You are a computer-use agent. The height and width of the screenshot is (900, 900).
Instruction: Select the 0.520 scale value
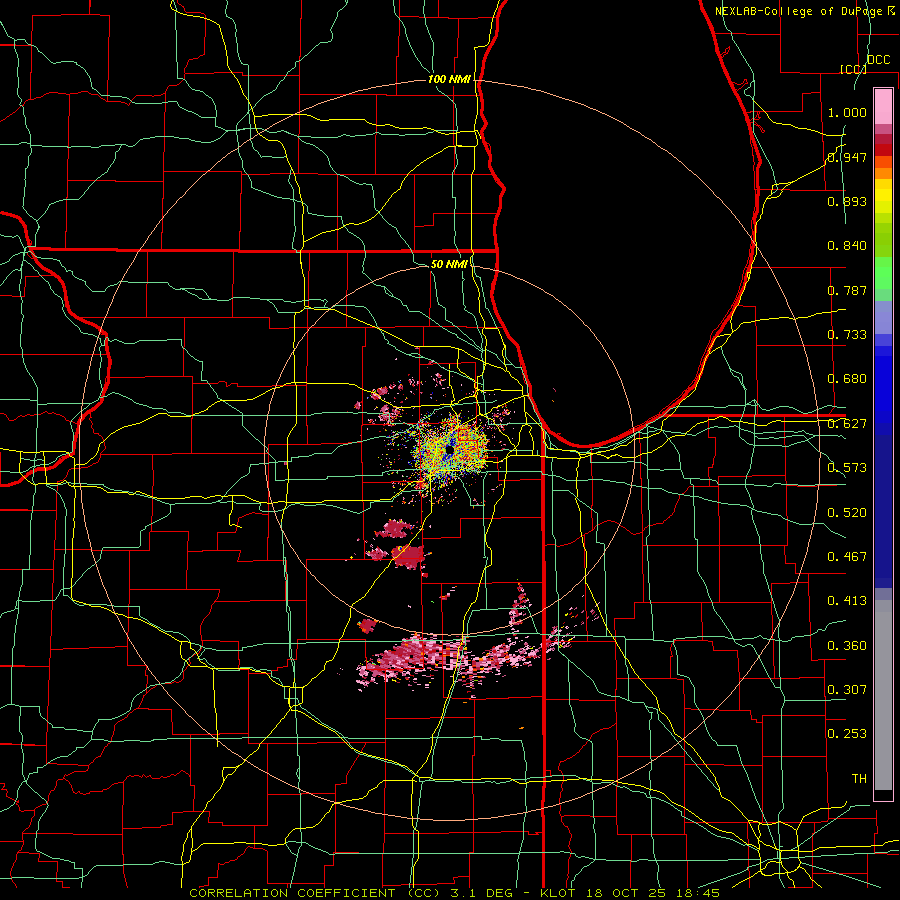(x=847, y=513)
